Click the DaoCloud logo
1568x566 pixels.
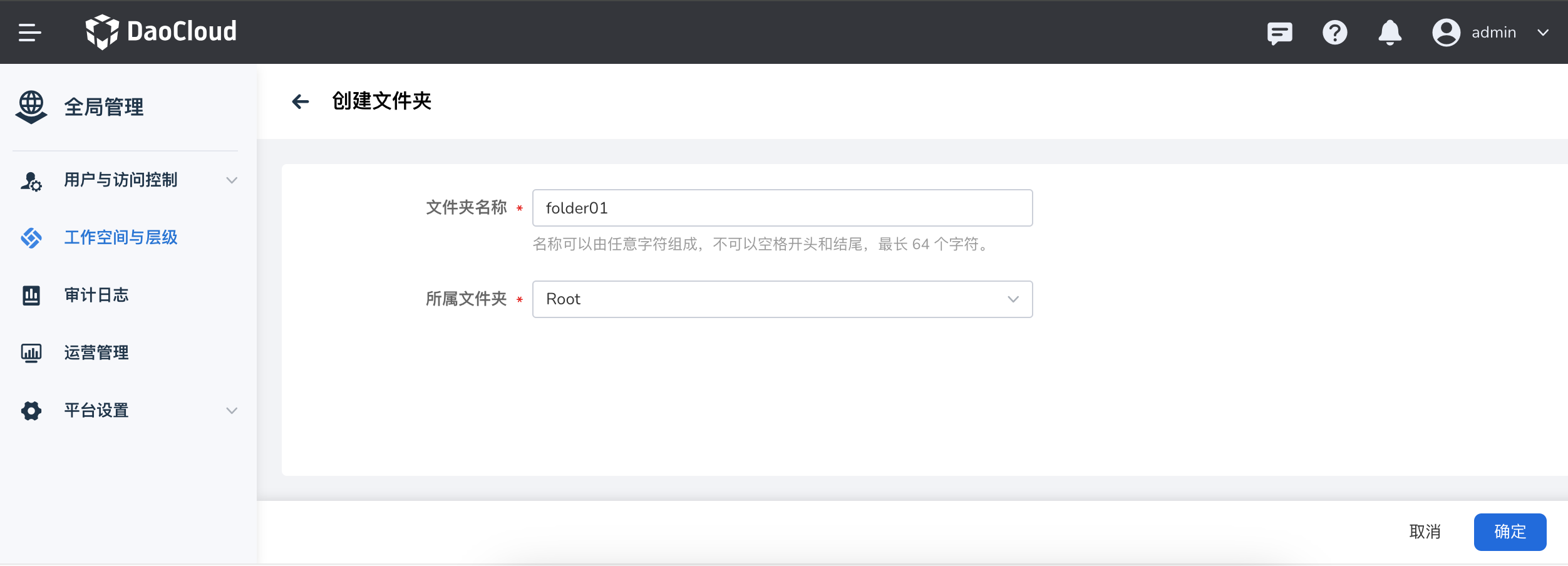[x=162, y=32]
